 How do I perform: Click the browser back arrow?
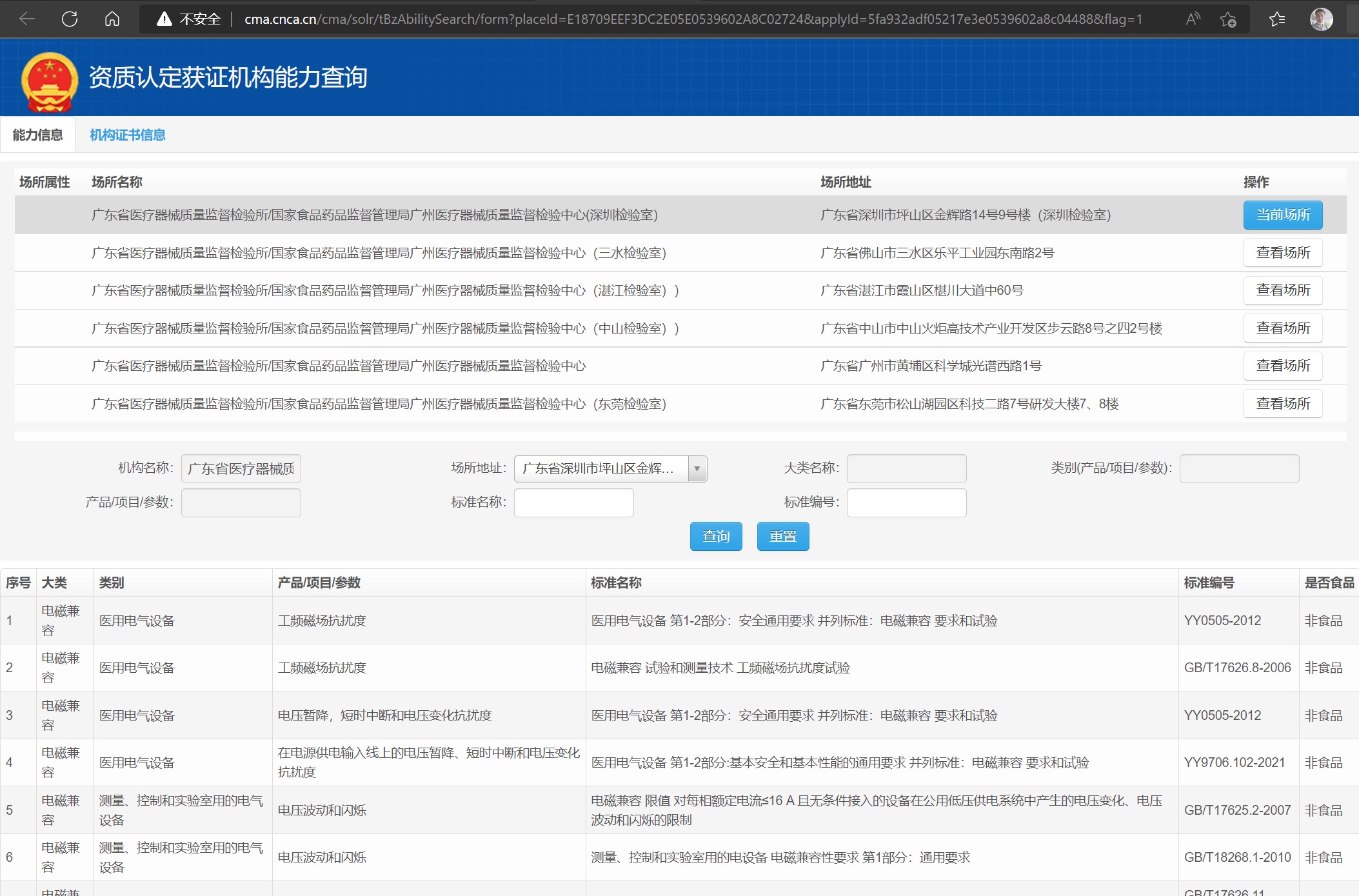tap(26, 19)
